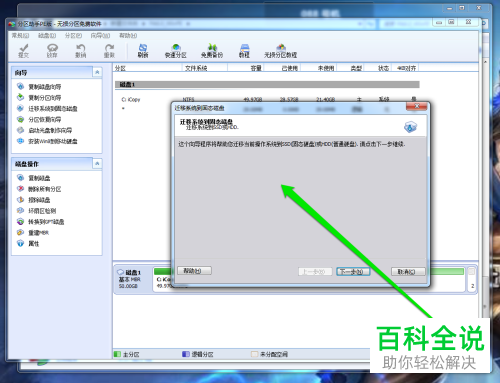The width and height of the screenshot is (500, 383).
Task: Collapse the 磁盘操作 panel with its chevron
Action: point(97,163)
